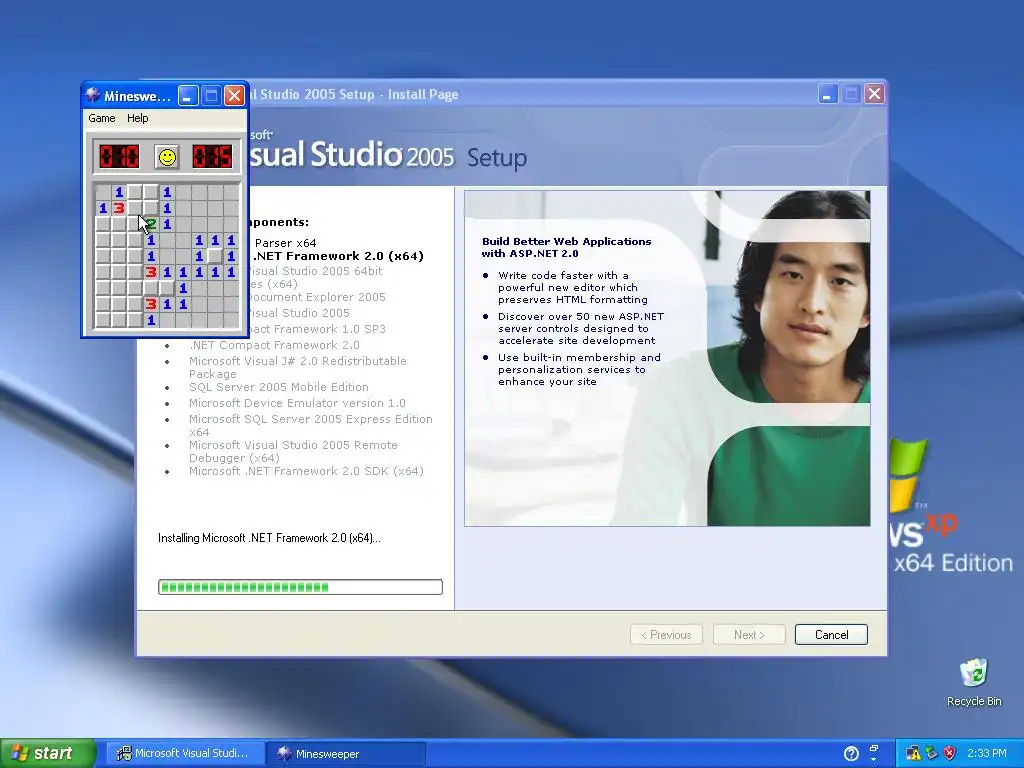
Task: Click 'Microsoft Device Emulator version 1.0' entry
Action: click(x=297, y=403)
